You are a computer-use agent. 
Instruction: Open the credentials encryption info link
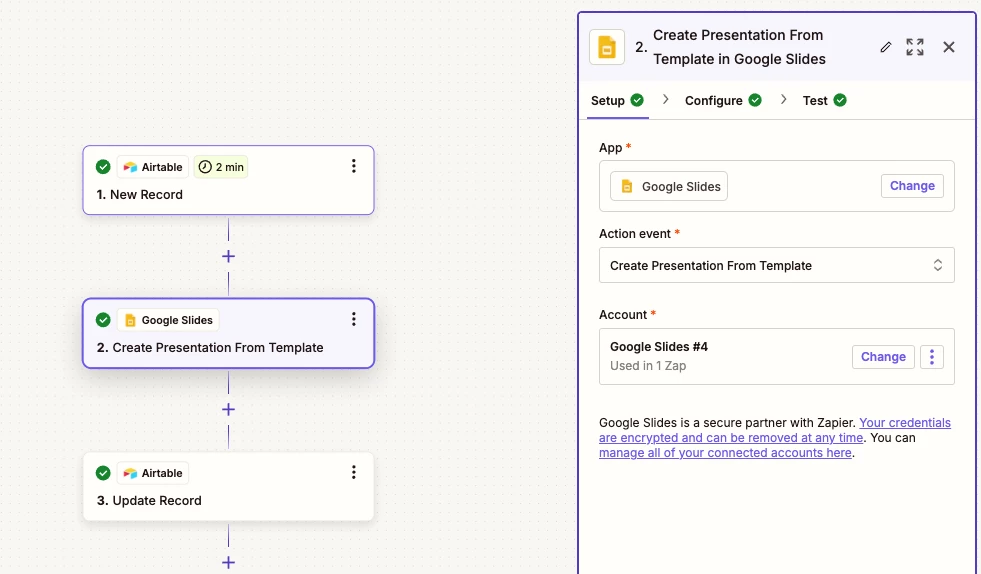[x=904, y=423]
